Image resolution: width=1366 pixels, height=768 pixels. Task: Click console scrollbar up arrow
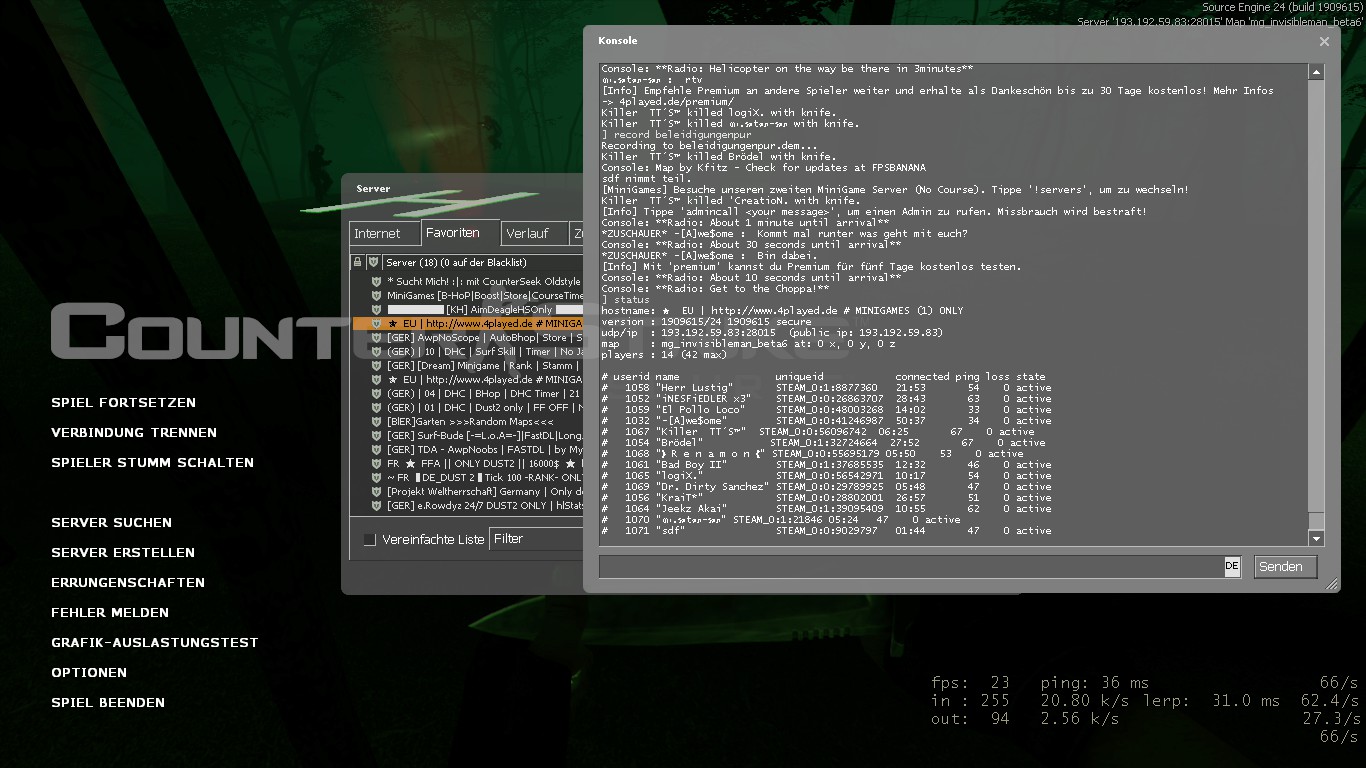coord(1316,72)
